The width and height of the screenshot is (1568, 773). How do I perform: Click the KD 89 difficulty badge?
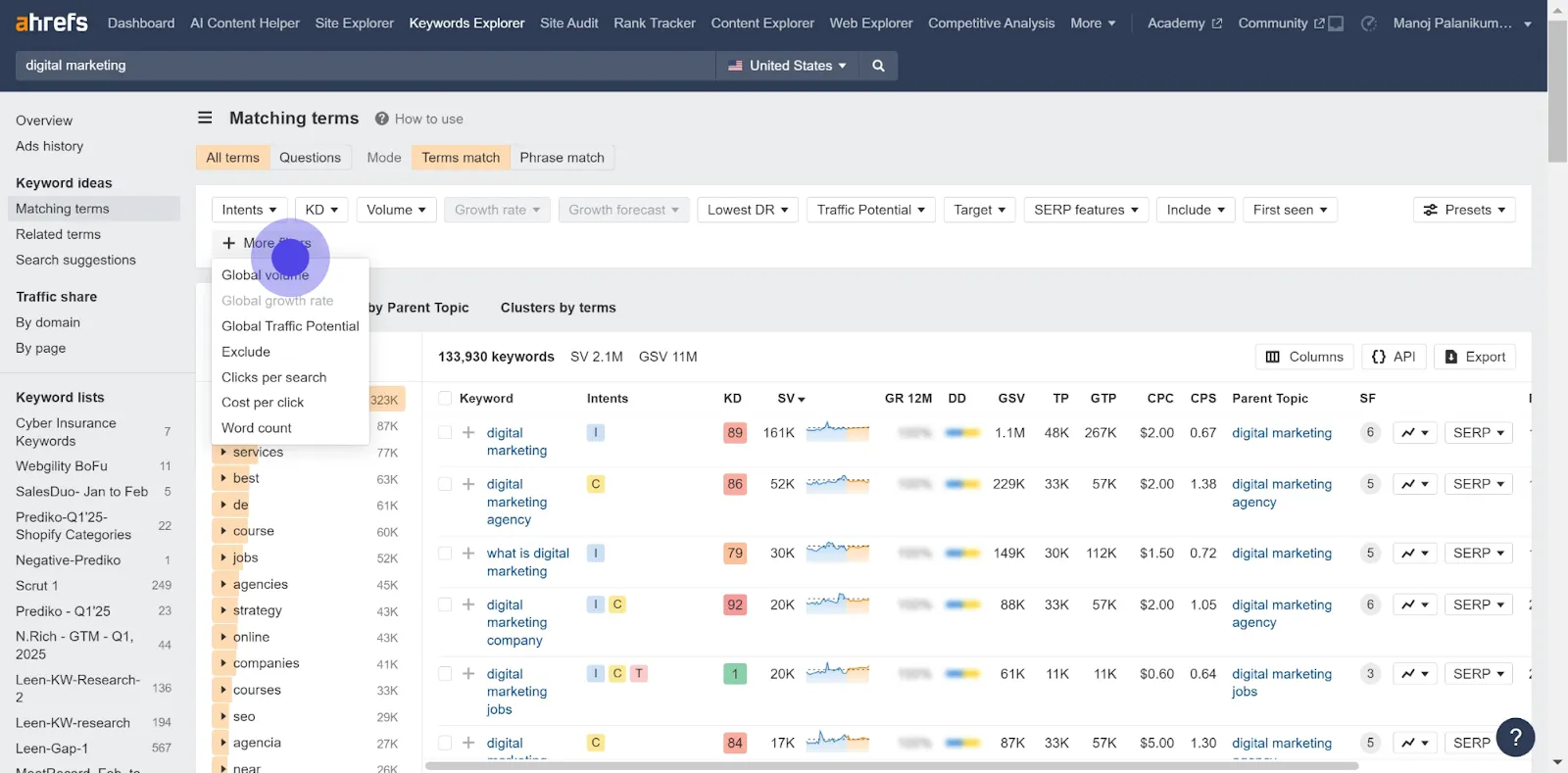click(735, 432)
